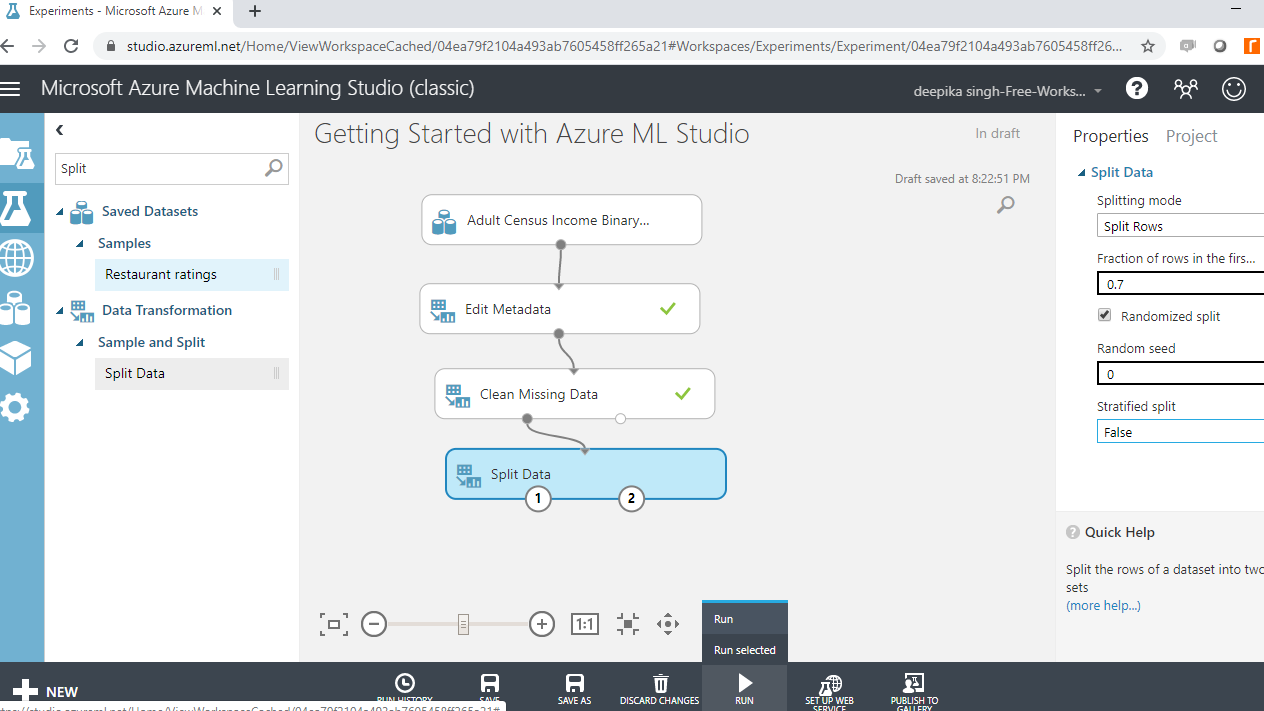The image size is (1264, 711).
Task: Open the Stratified split dropdown
Action: pos(1180,432)
